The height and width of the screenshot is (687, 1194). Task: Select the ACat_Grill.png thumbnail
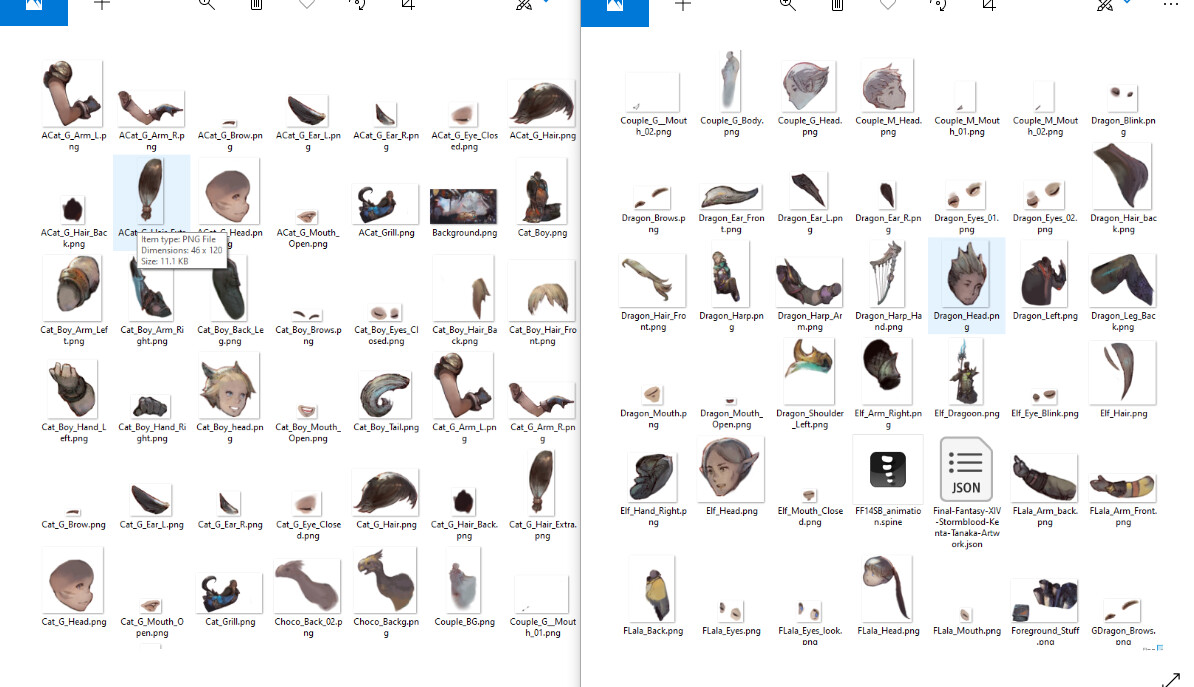pyautogui.click(x=386, y=205)
